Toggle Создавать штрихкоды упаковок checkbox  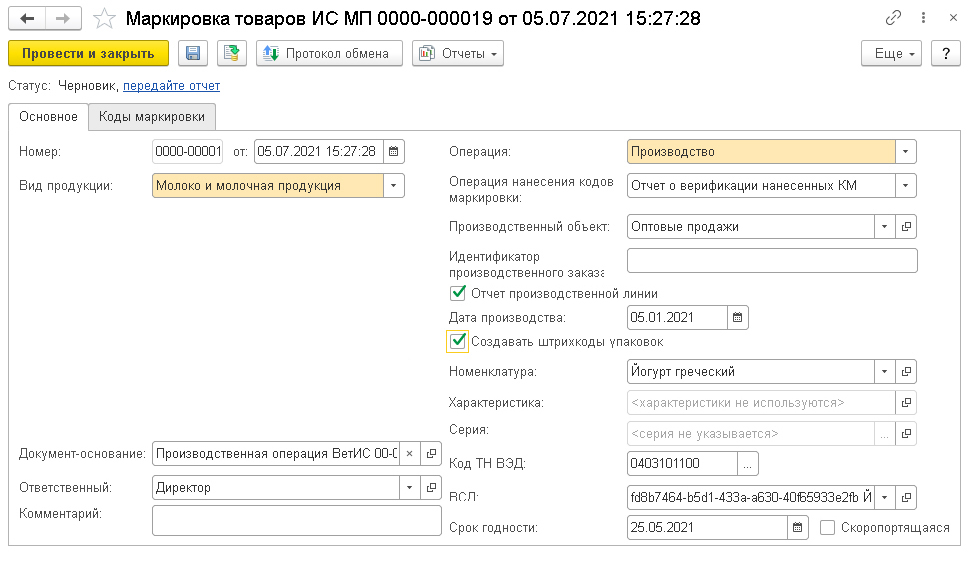[458, 341]
